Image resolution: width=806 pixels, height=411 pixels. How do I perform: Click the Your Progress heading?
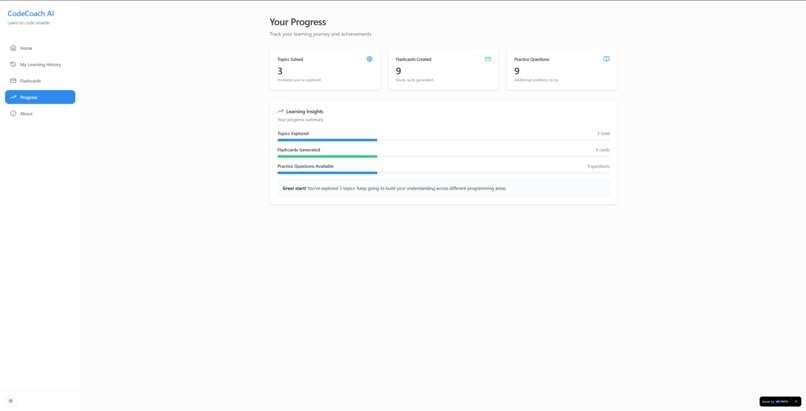298,22
